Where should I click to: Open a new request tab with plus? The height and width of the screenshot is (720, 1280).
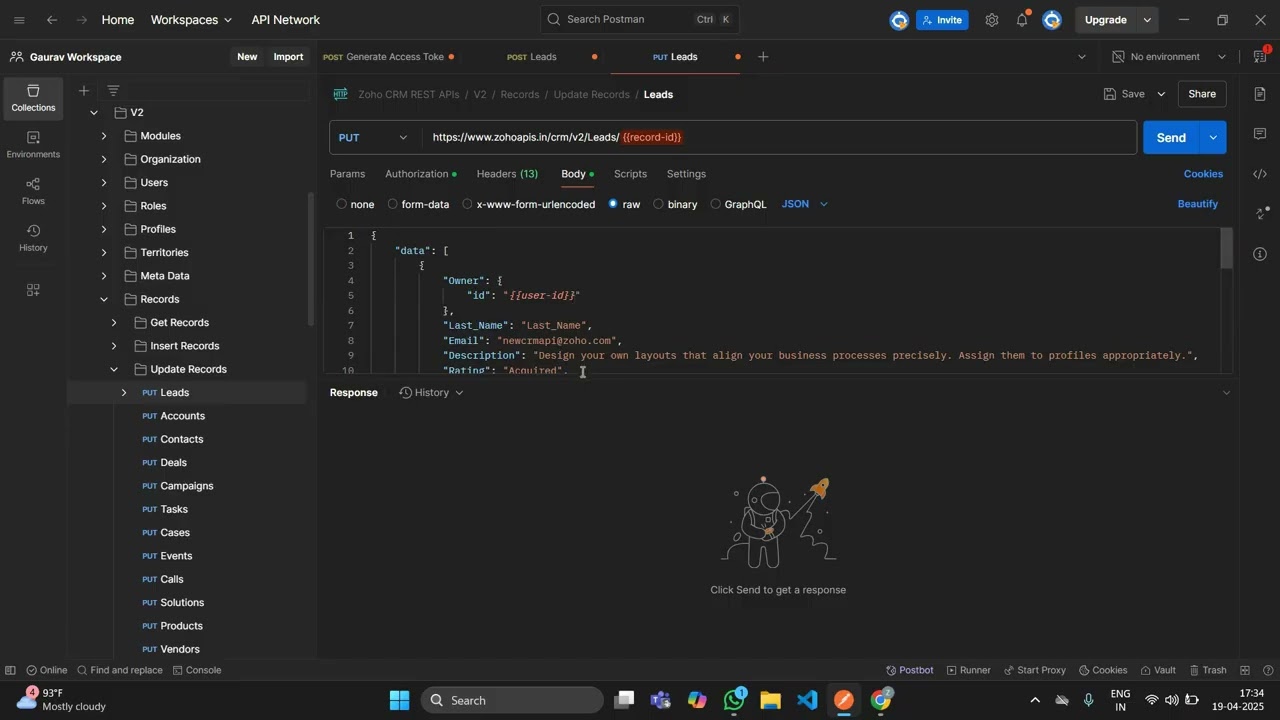[x=763, y=57]
